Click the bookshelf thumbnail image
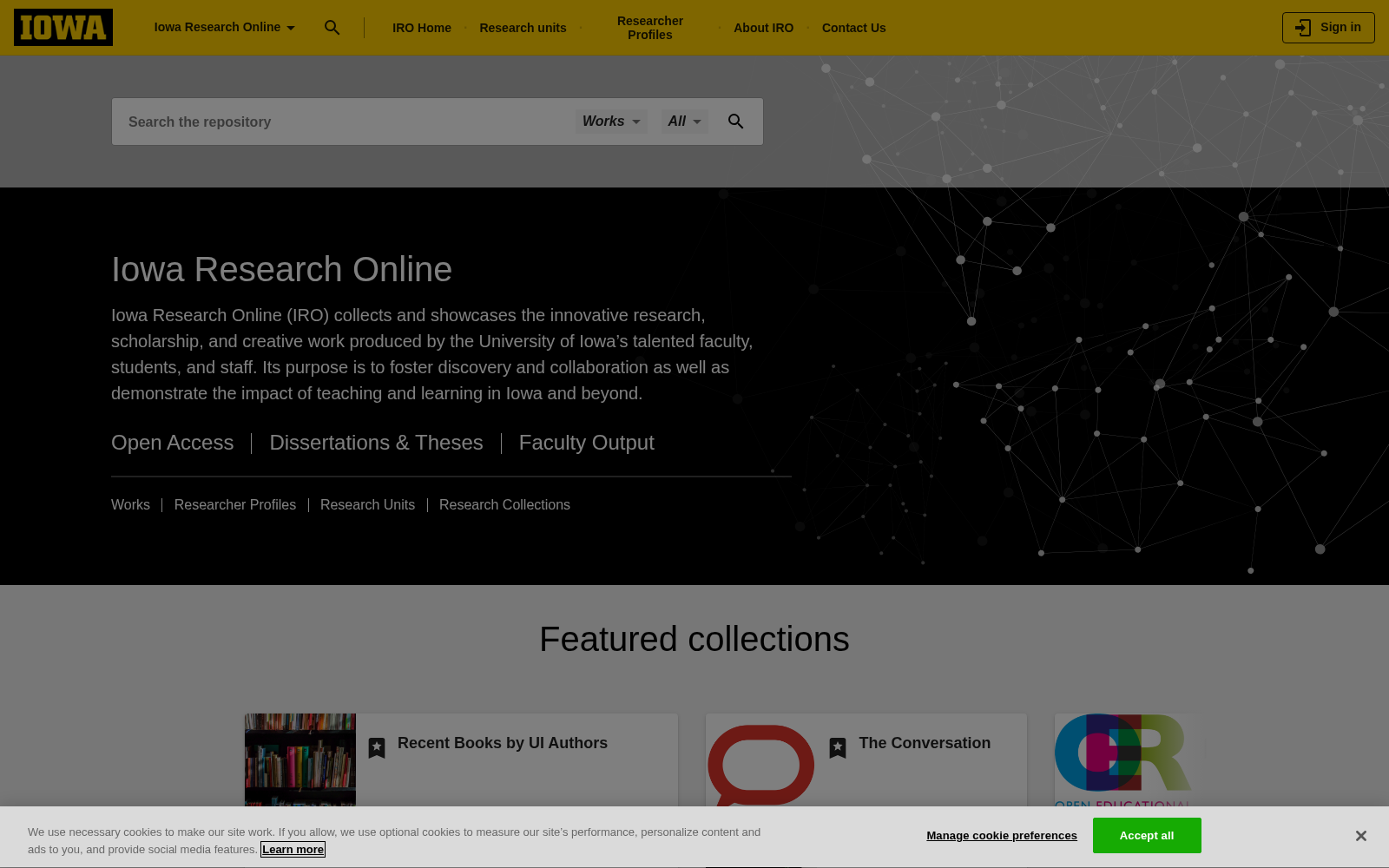The image size is (1389, 868). (x=300, y=759)
